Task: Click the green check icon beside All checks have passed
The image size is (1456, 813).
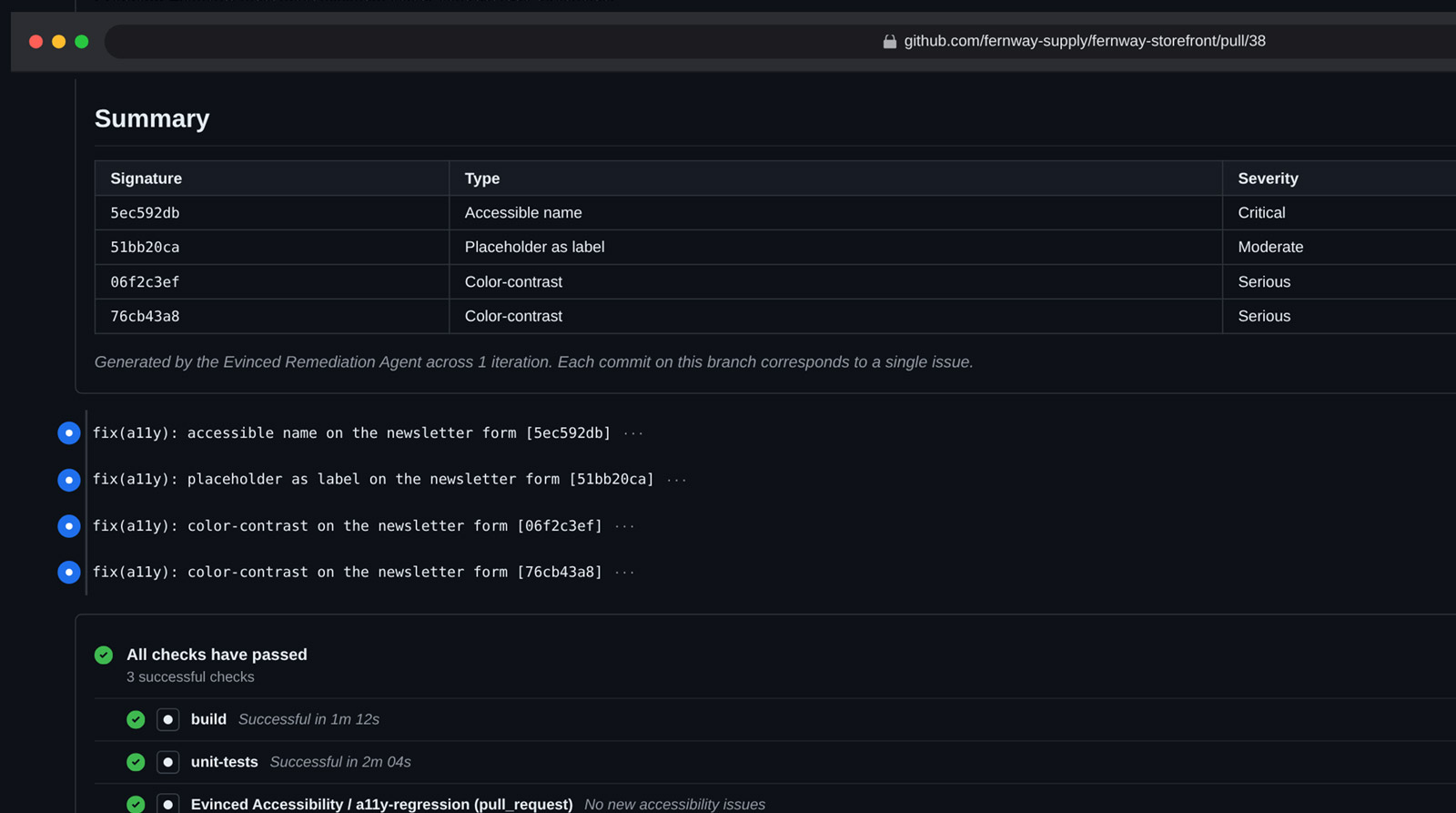Action: coord(104,655)
